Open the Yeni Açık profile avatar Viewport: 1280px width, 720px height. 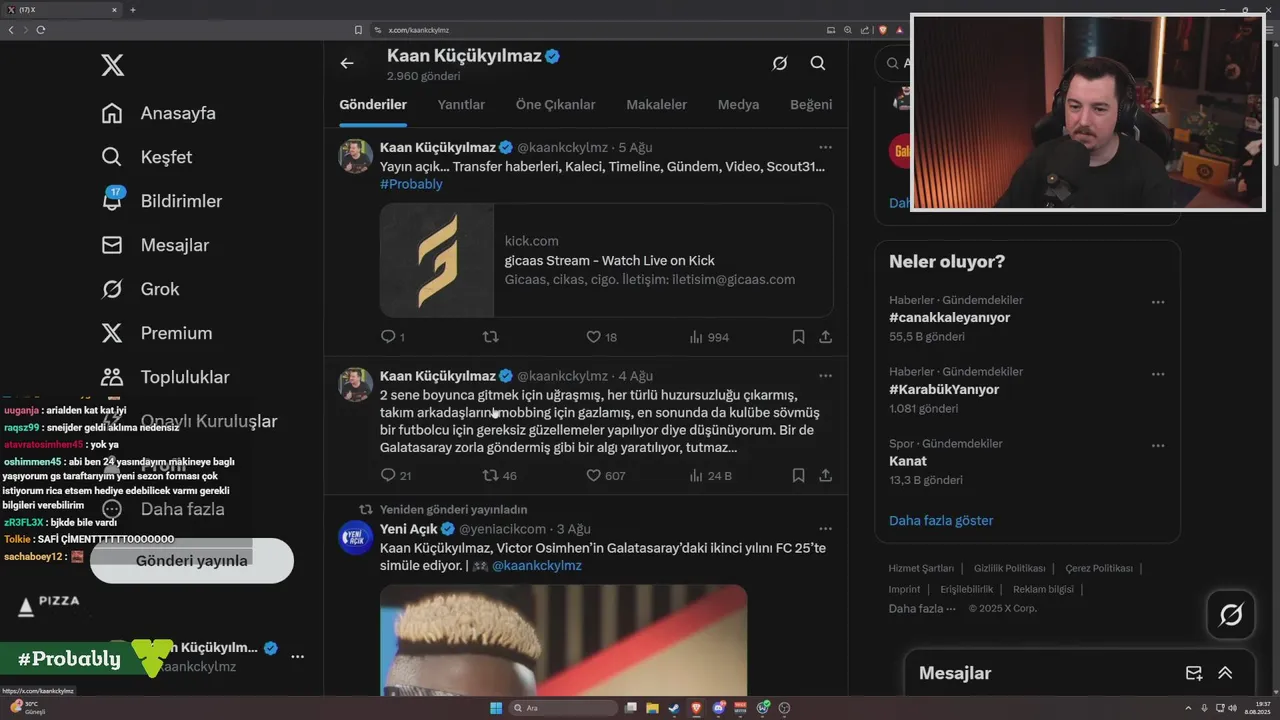click(356, 537)
